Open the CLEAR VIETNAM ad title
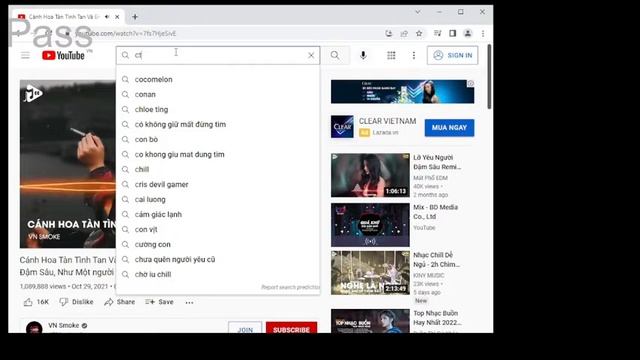This screenshot has height=360, width=640. pos(387,121)
